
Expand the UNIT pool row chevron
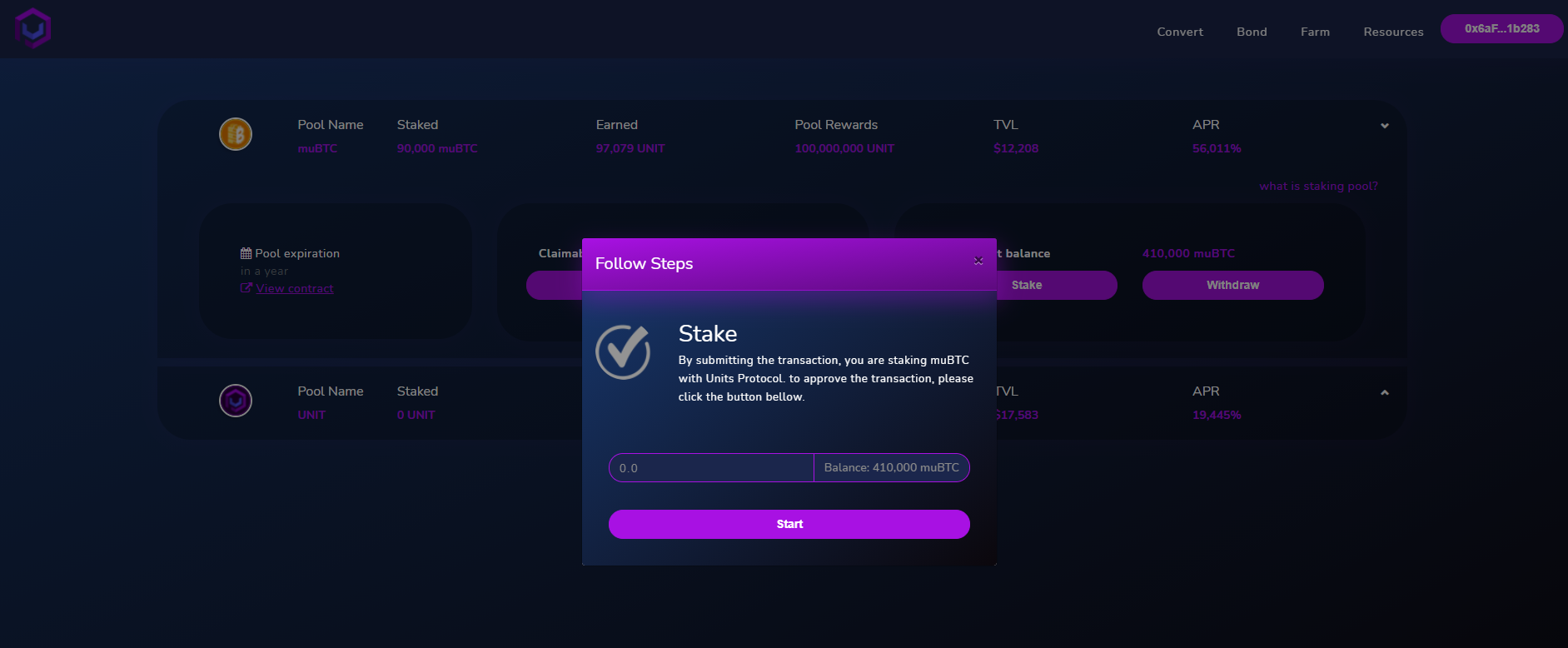1385,392
